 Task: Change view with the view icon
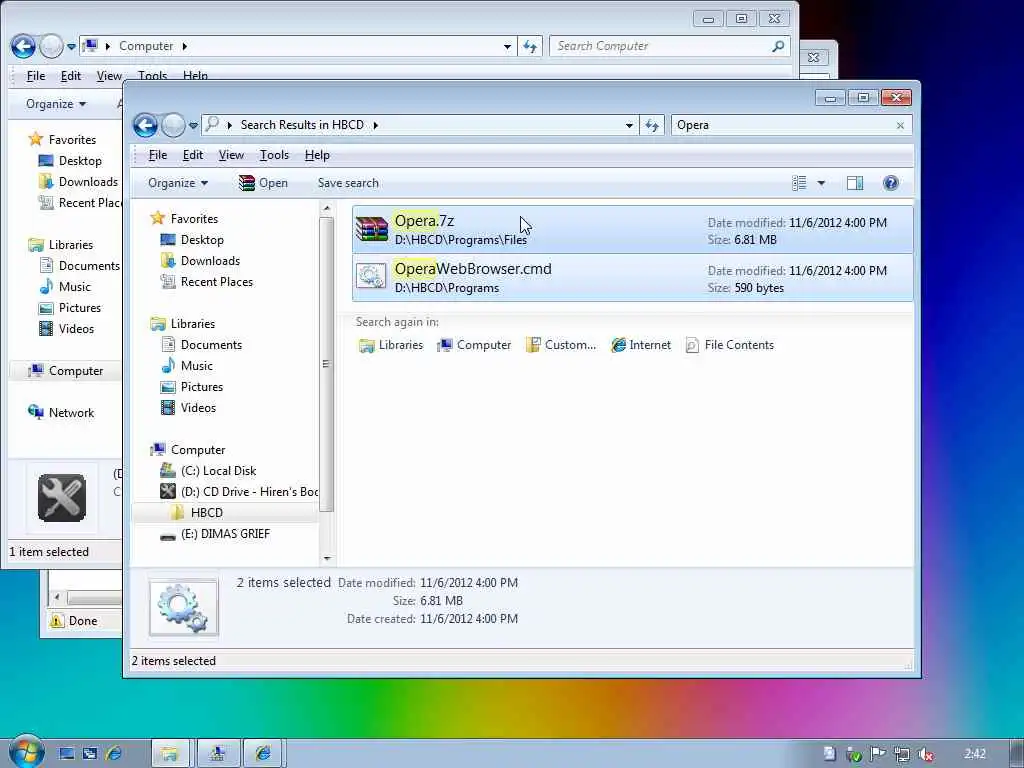[799, 183]
